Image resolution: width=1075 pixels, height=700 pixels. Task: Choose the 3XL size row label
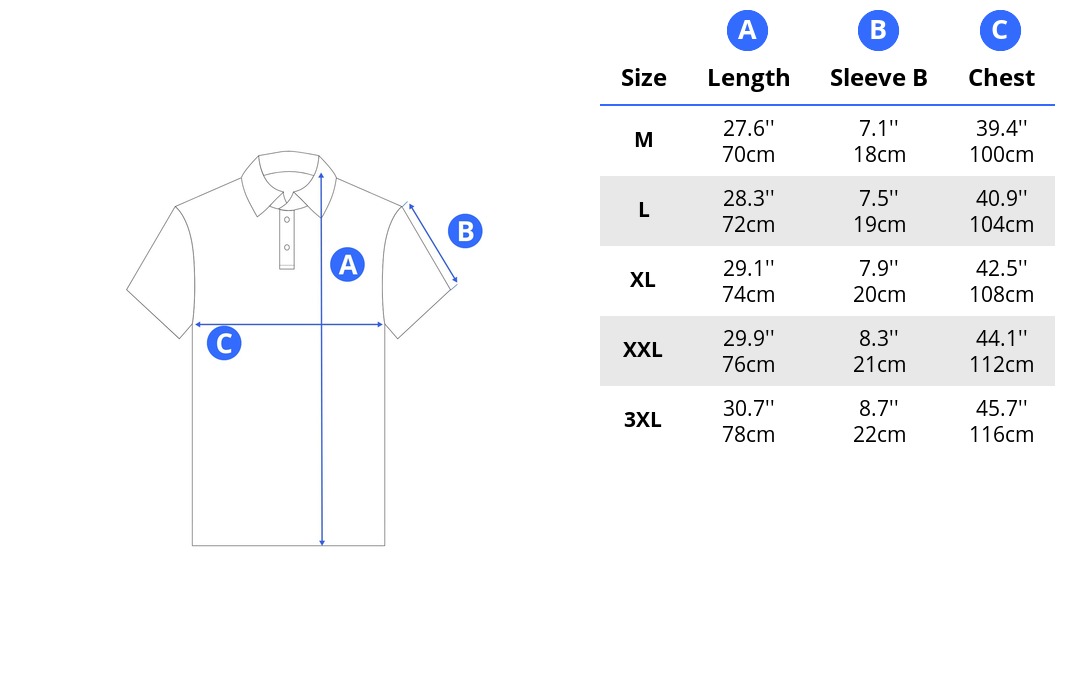643,420
